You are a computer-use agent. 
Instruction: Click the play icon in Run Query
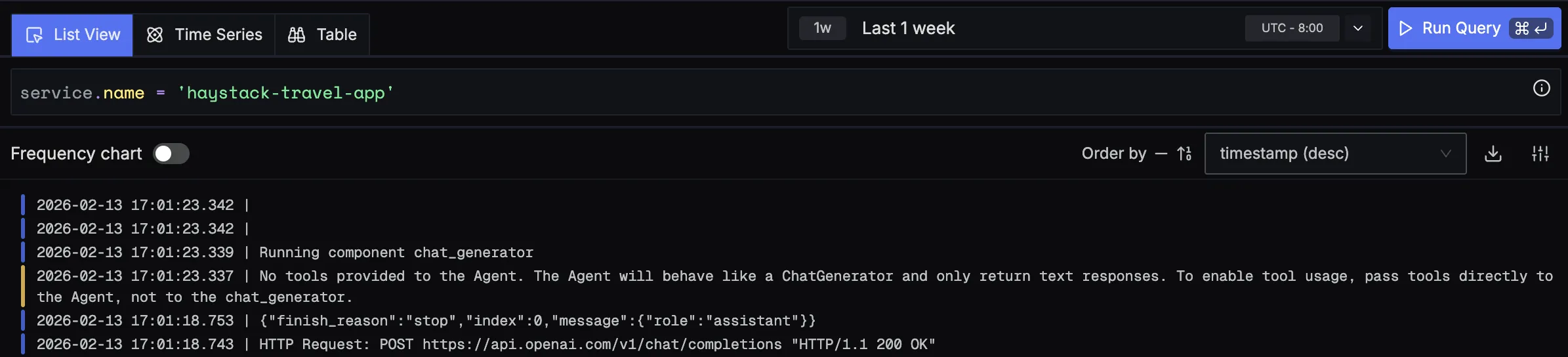pyautogui.click(x=1405, y=28)
